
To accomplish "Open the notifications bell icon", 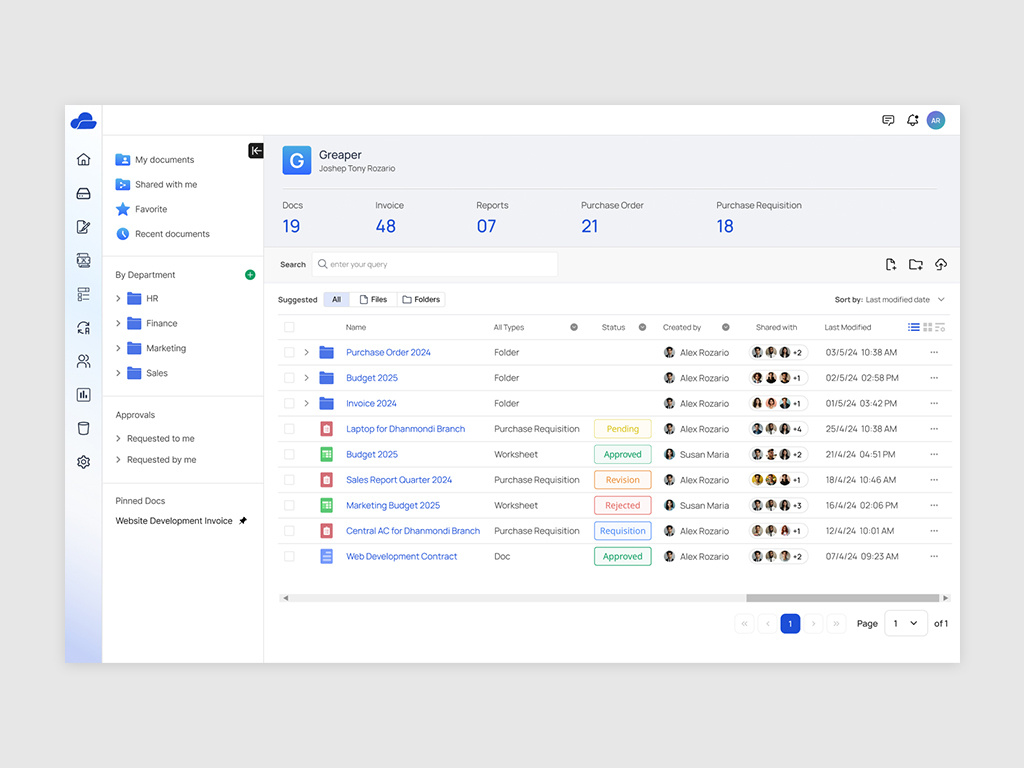I will click(912, 119).
